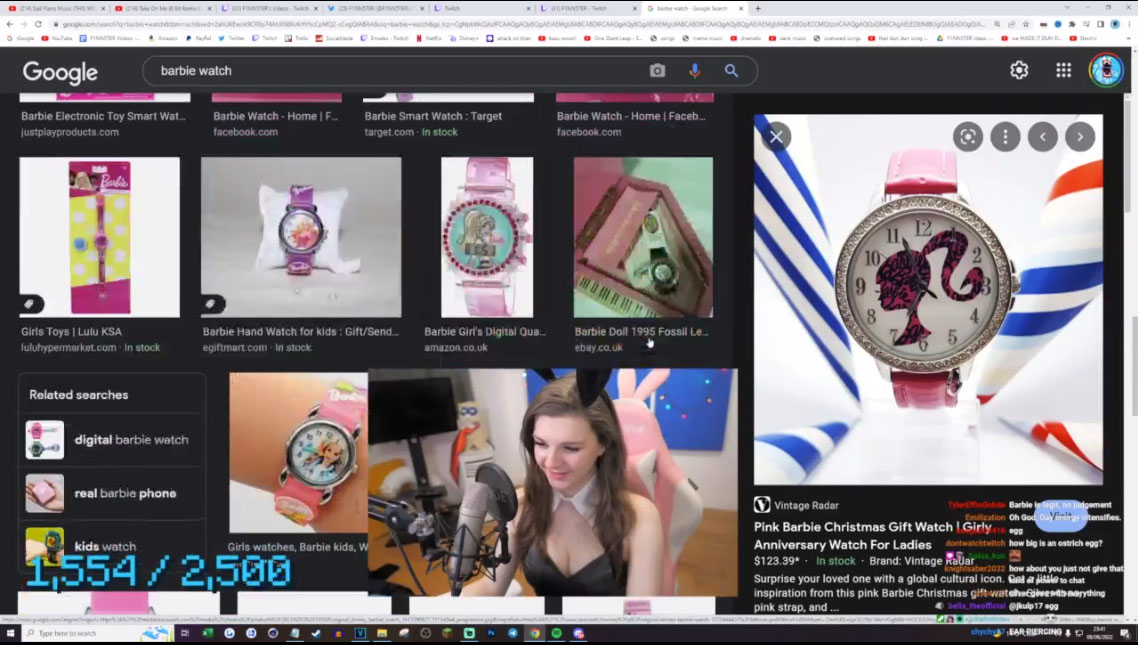This screenshot has height=645, width=1138.
Task: Expand the hidden bookmarks overflow
Action: pyautogui.click(x=1129, y=38)
